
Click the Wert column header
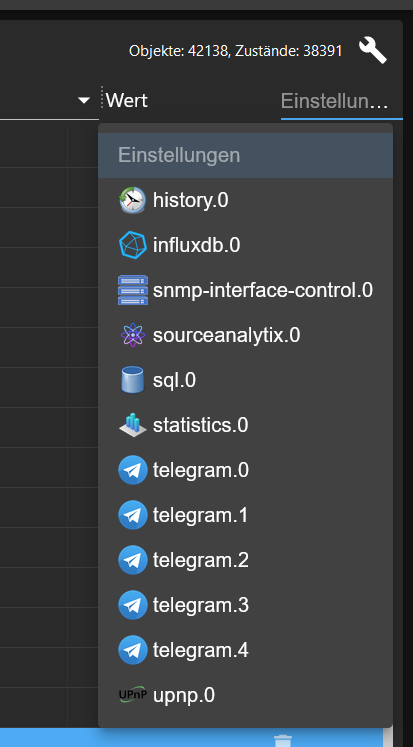(x=127, y=101)
